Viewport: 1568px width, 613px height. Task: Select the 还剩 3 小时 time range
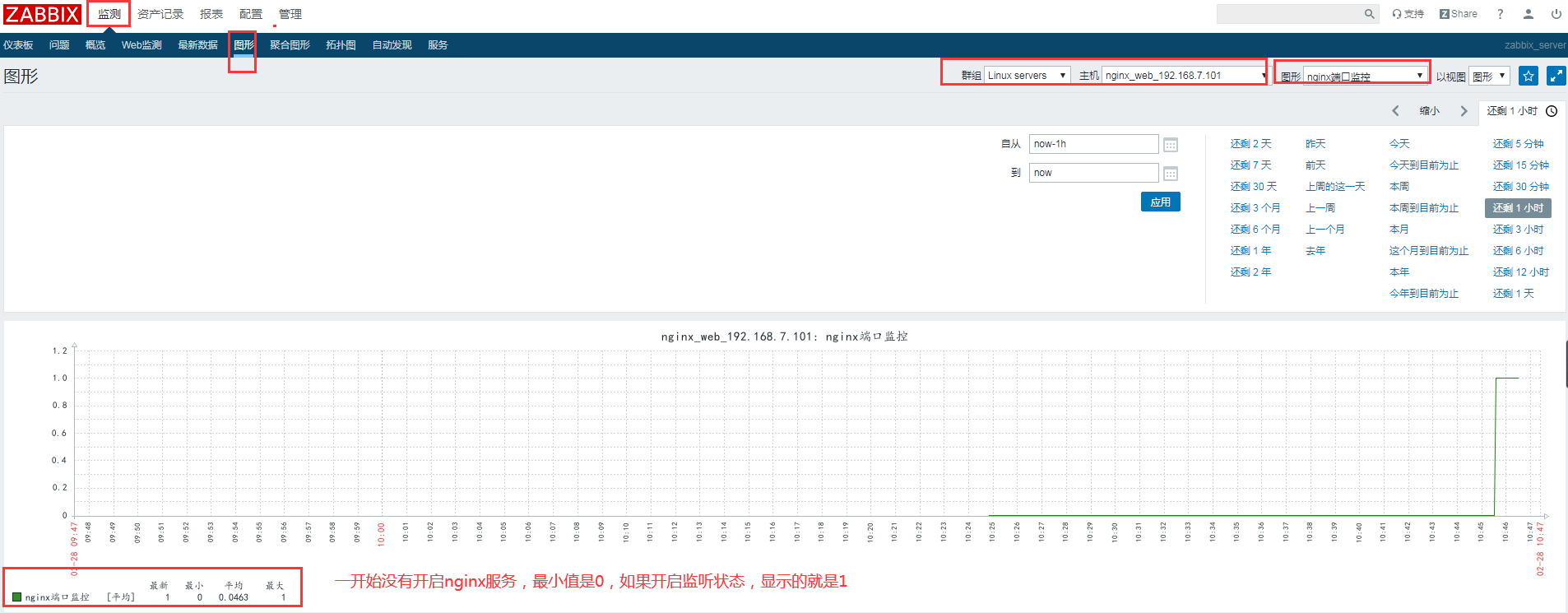click(1518, 230)
